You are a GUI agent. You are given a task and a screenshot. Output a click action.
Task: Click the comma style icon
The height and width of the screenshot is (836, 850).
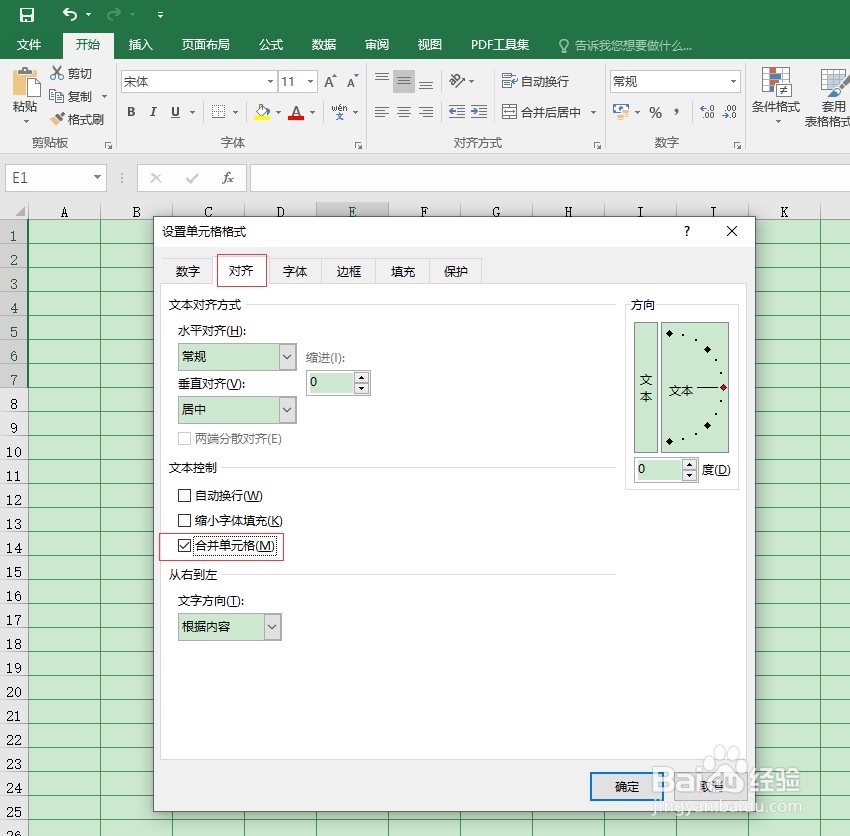tap(677, 112)
